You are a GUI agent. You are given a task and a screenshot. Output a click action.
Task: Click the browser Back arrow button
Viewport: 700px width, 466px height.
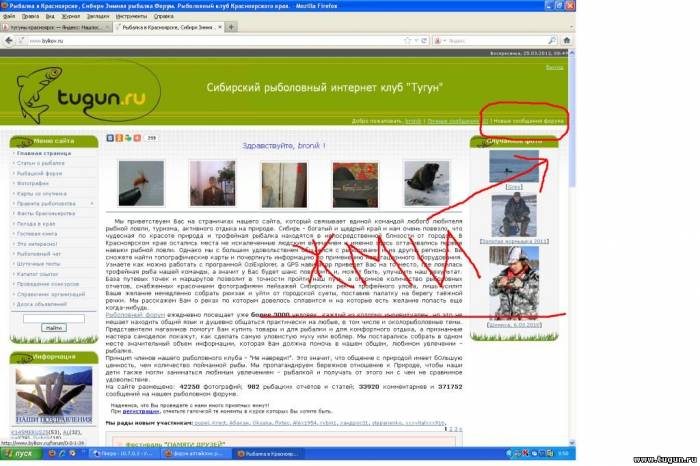[x=8, y=41]
